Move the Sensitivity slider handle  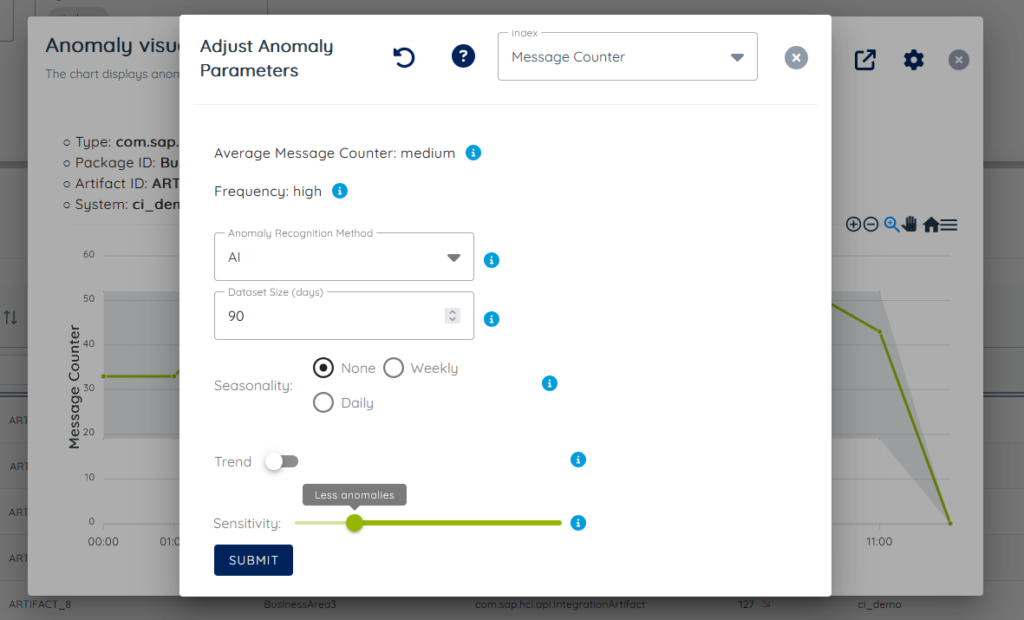355,522
